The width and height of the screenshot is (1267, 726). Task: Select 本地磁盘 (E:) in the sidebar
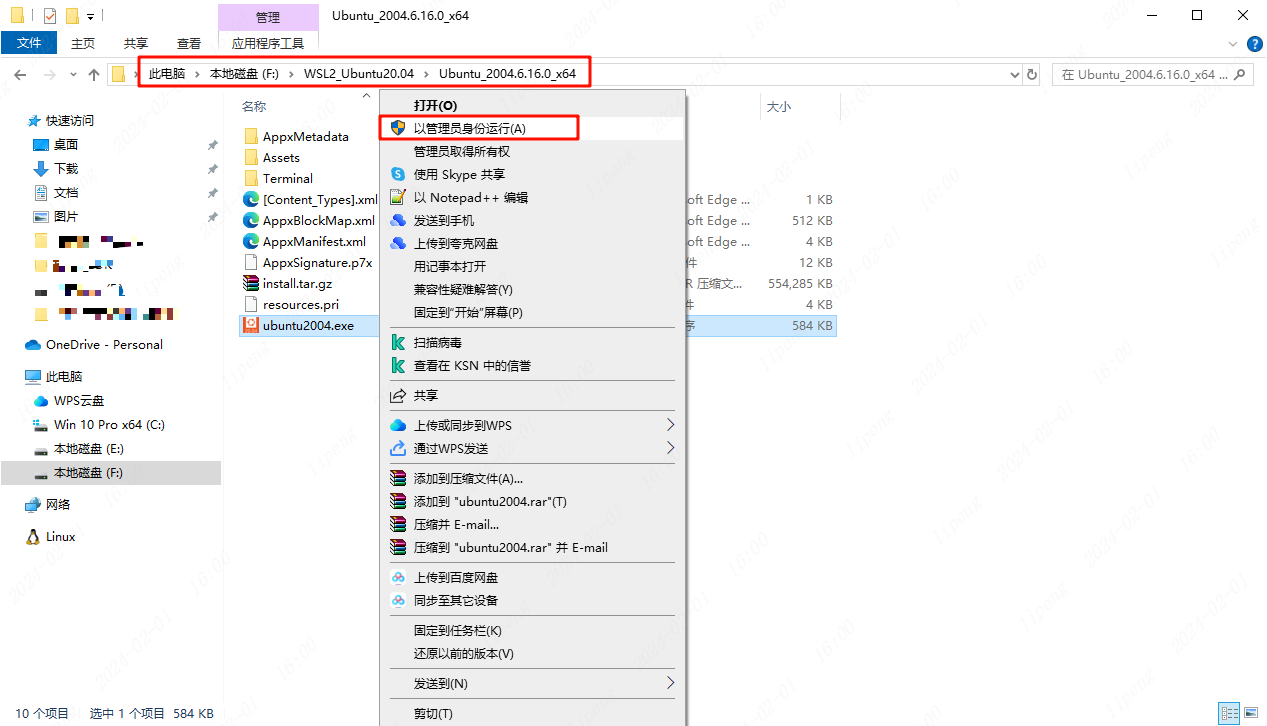click(x=89, y=448)
